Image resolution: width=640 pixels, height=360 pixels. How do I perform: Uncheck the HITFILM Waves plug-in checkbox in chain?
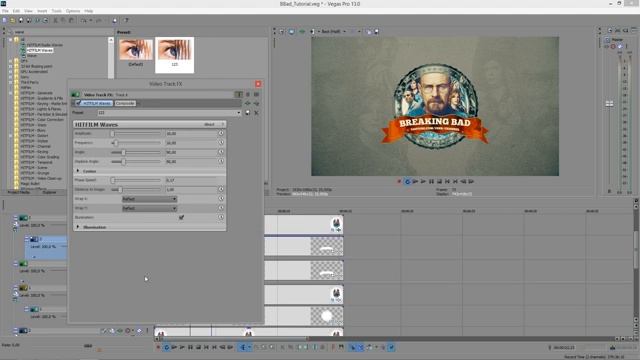(x=78, y=103)
